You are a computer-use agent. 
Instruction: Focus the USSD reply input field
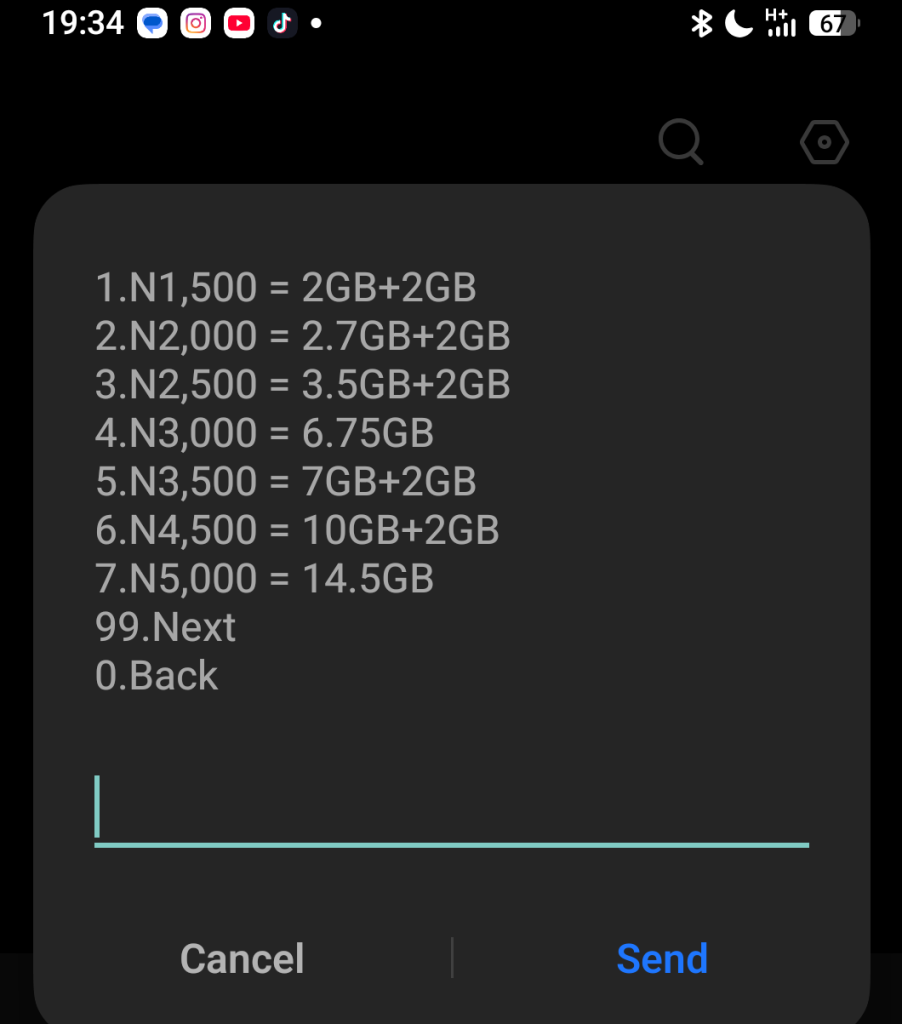click(x=451, y=810)
